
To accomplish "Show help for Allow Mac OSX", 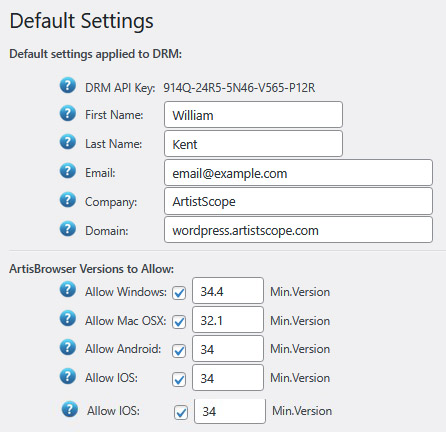I will (68, 318).
